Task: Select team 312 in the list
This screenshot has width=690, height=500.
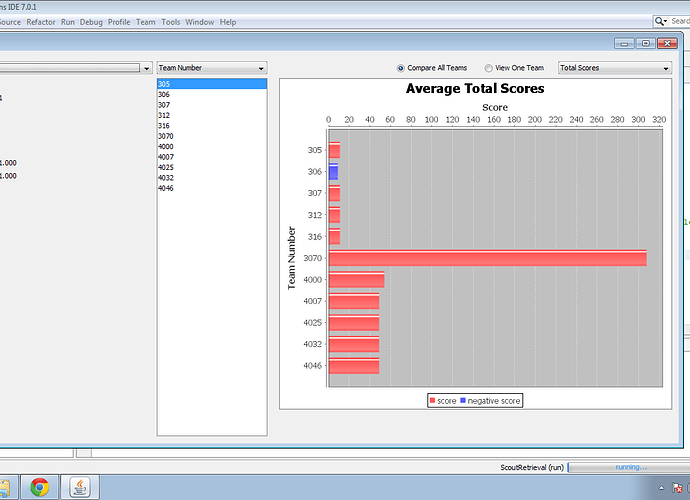Action: tap(212, 115)
